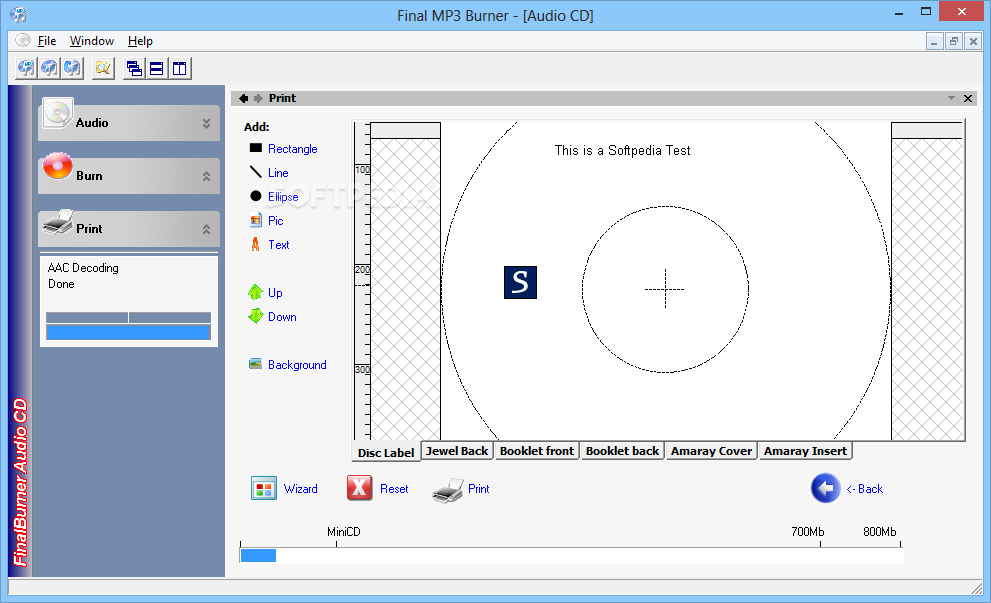This screenshot has width=991, height=603.
Task: Click the gray segmented progress bar
Action: [x=128, y=317]
